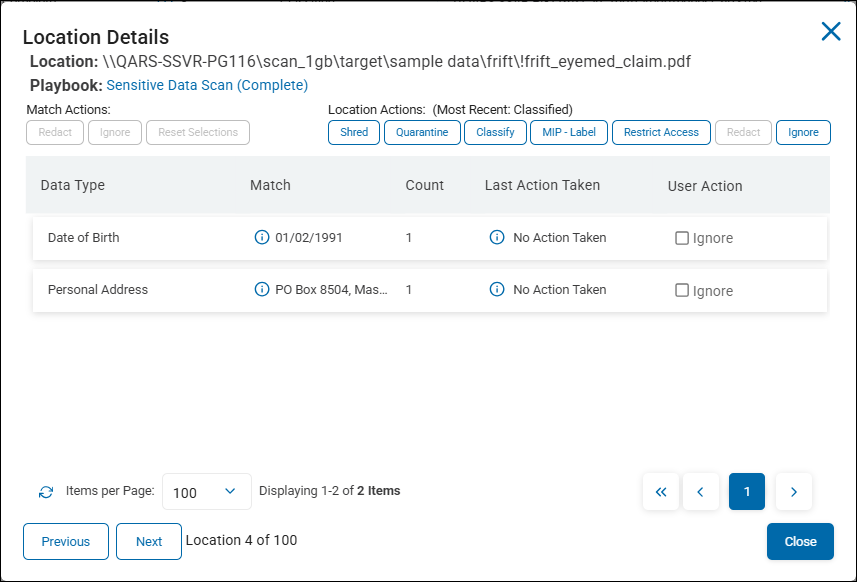Click info icon beside PO Box 8504 match

coord(262,290)
